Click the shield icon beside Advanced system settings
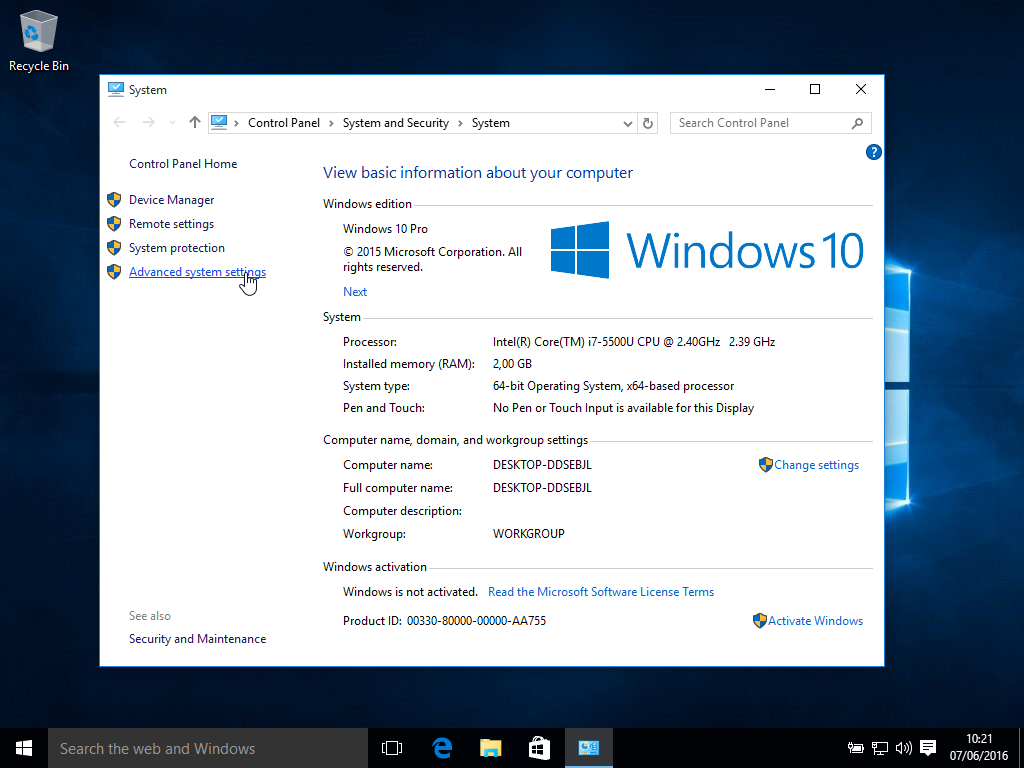Image resolution: width=1024 pixels, height=768 pixels. pyautogui.click(x=114, y=272)
